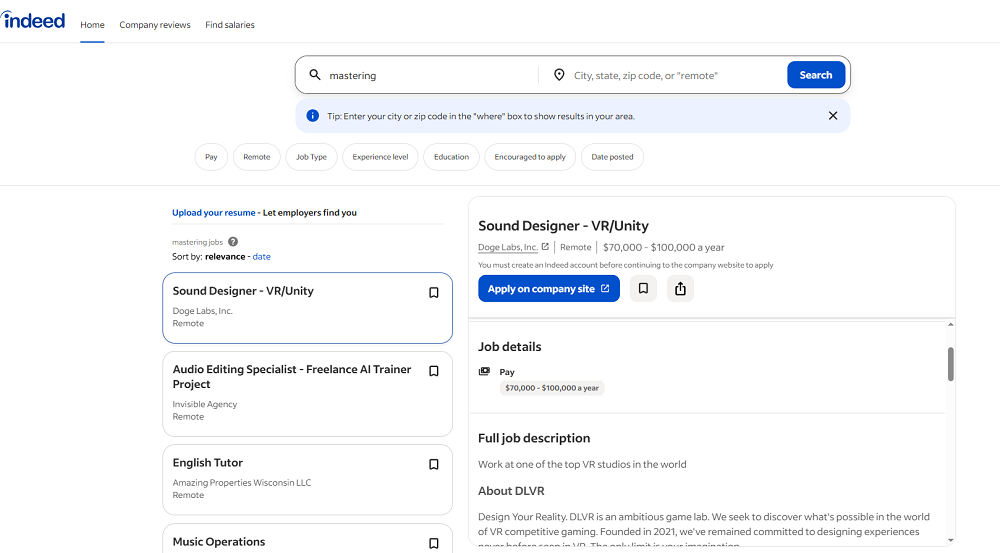
Task: Click the Pay money icon in Job details
Action: coord(485,371)
